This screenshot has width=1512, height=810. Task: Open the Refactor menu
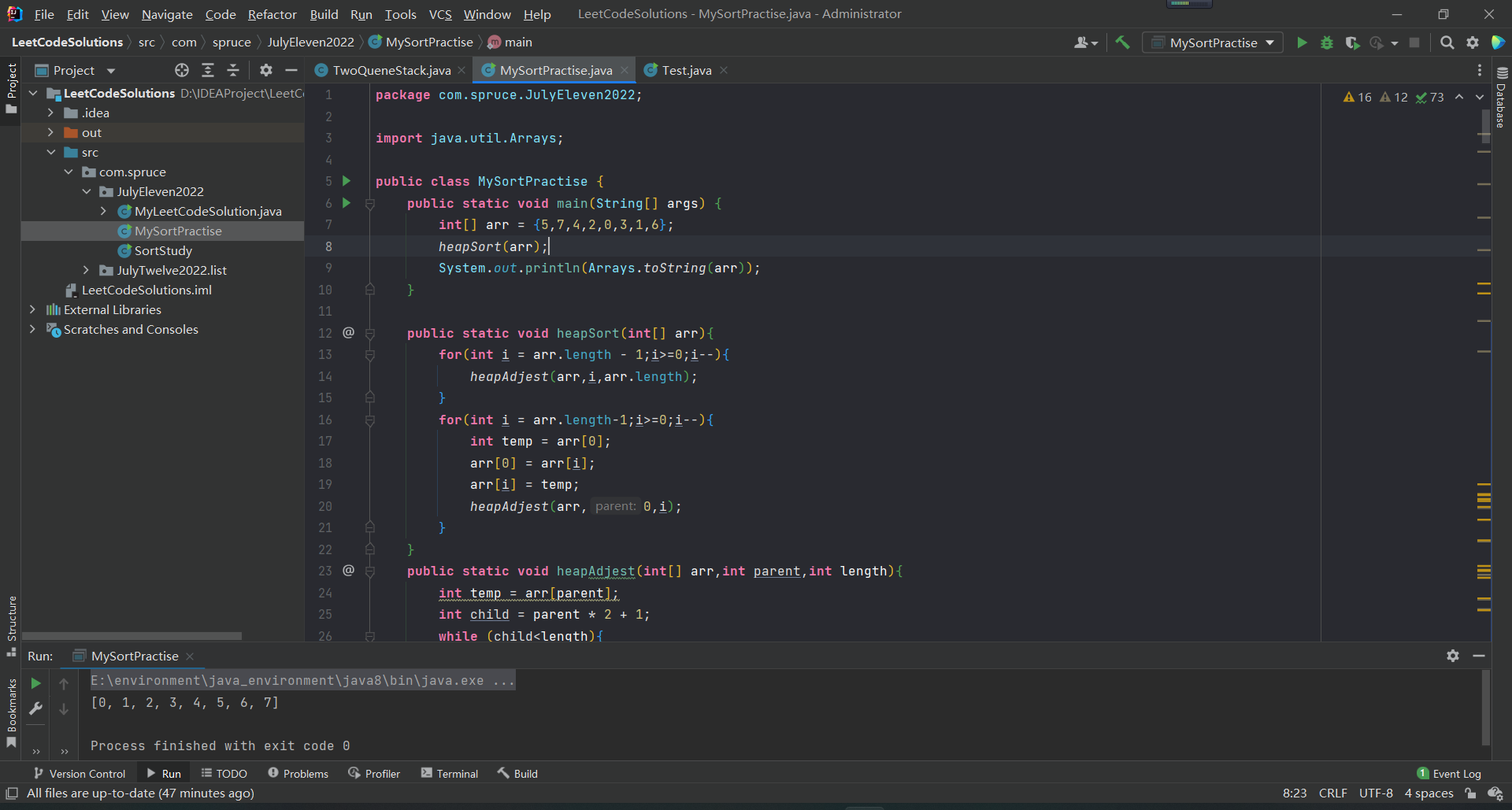pos(272,14)
